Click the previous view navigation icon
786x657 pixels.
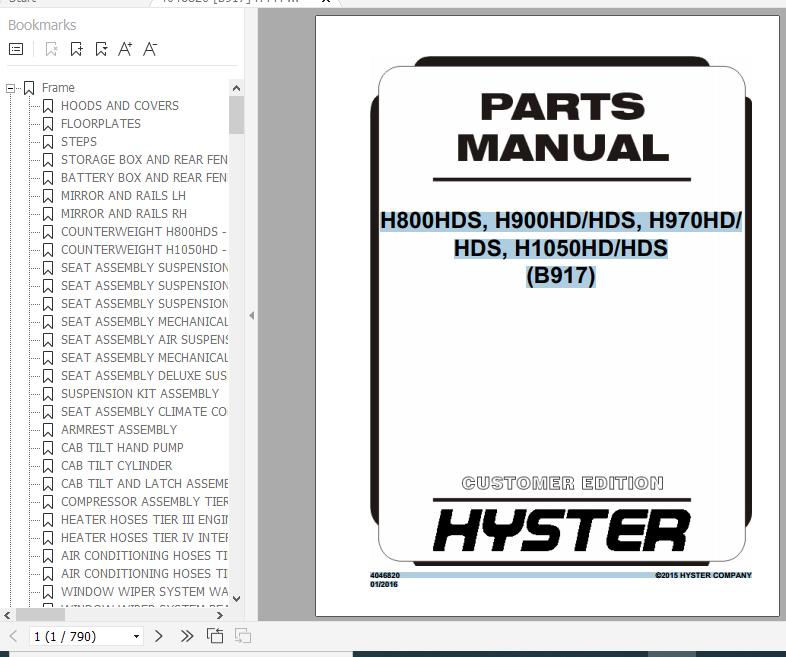[x=215, y=636]
